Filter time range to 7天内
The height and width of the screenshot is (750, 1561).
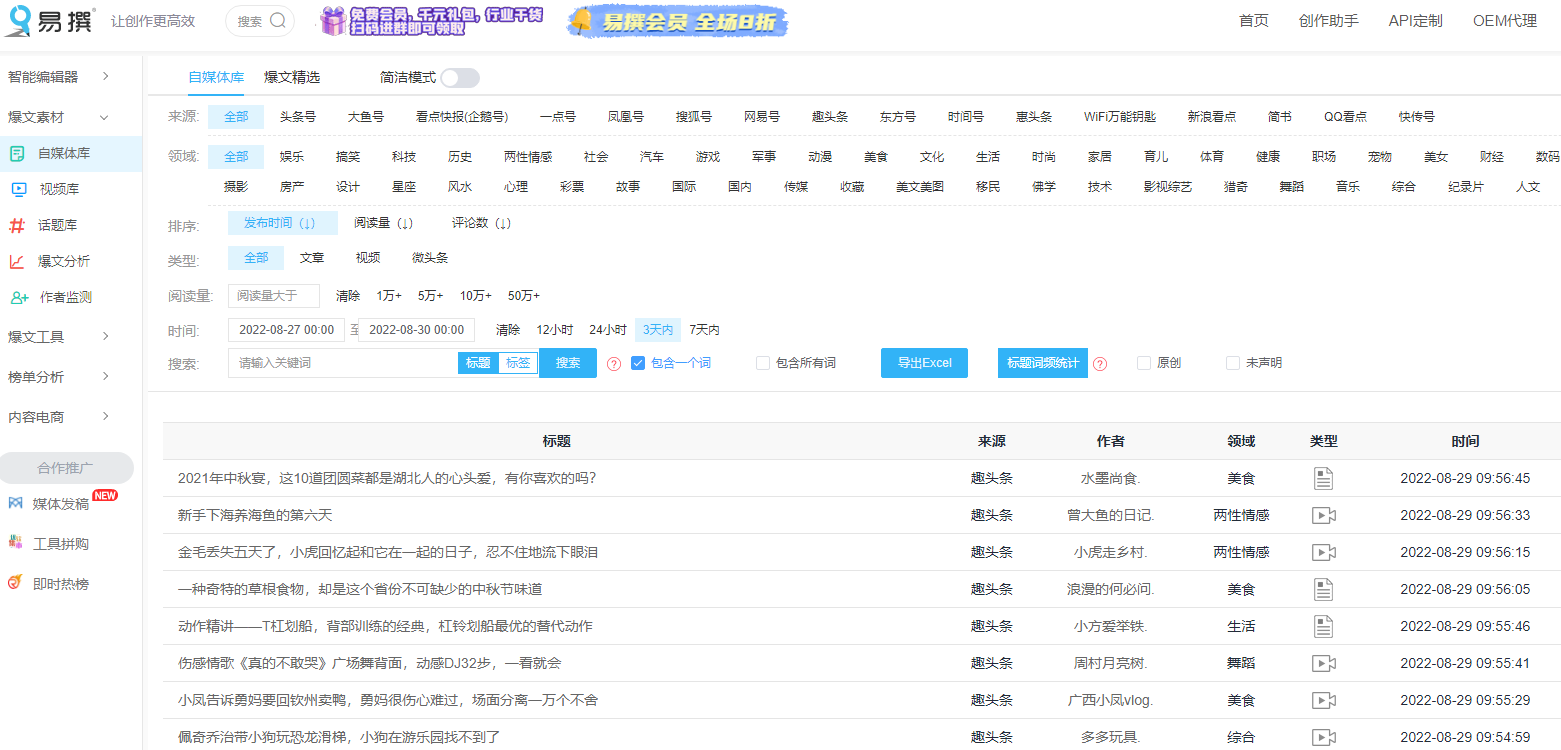click(x=704, y=330)
